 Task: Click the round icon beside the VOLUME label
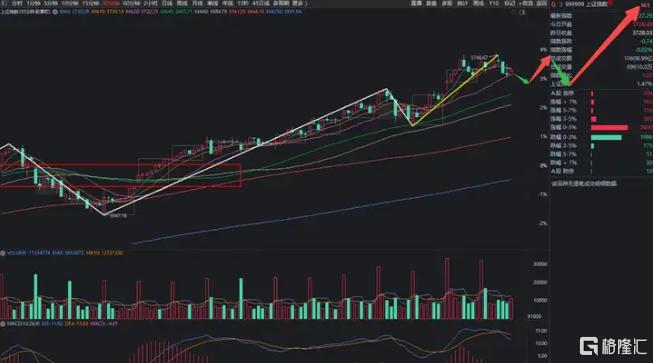pos(3,253)
